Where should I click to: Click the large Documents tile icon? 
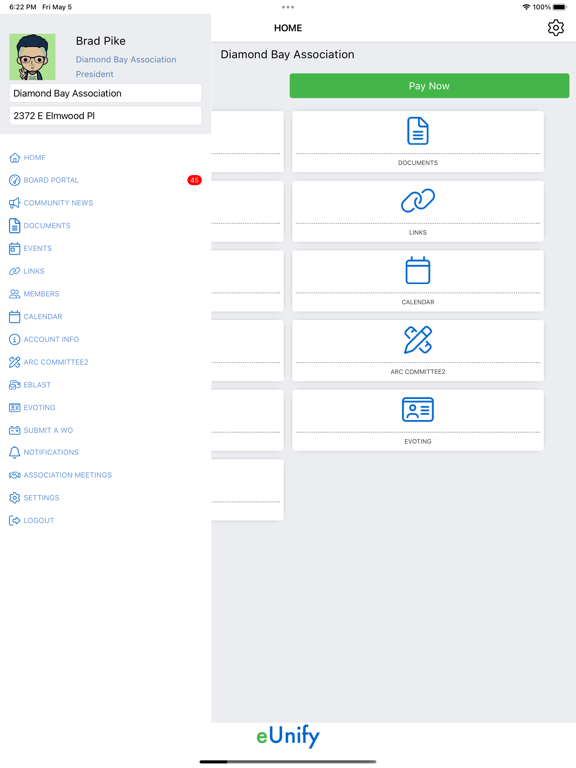418,131
